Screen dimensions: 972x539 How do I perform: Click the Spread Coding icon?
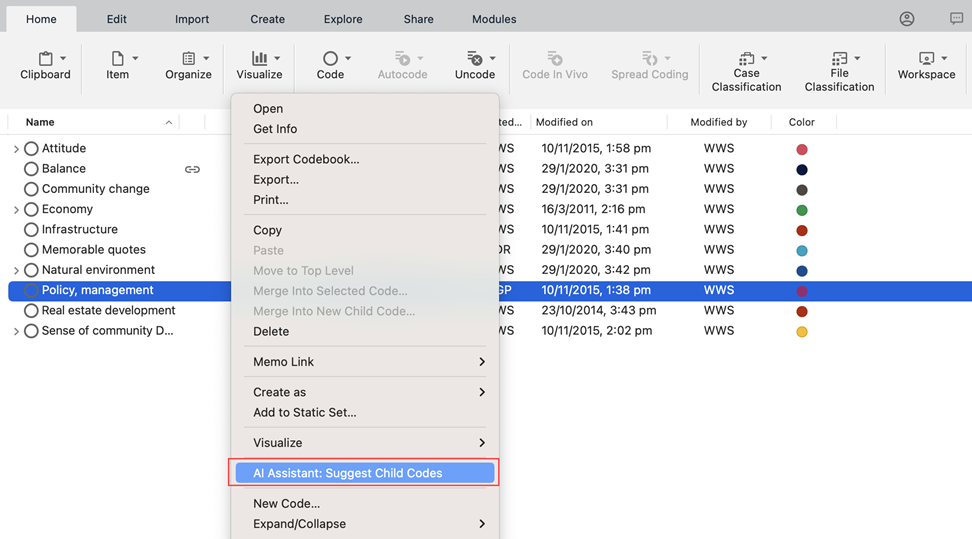[650, 59]
